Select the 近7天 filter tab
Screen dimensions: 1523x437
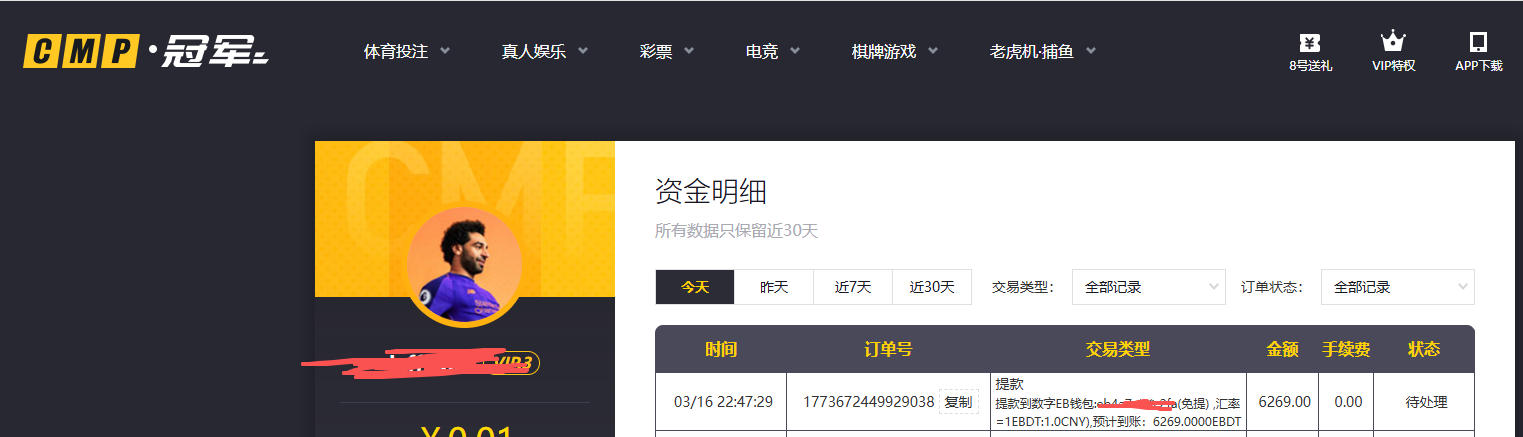click(x=853, y=287)
